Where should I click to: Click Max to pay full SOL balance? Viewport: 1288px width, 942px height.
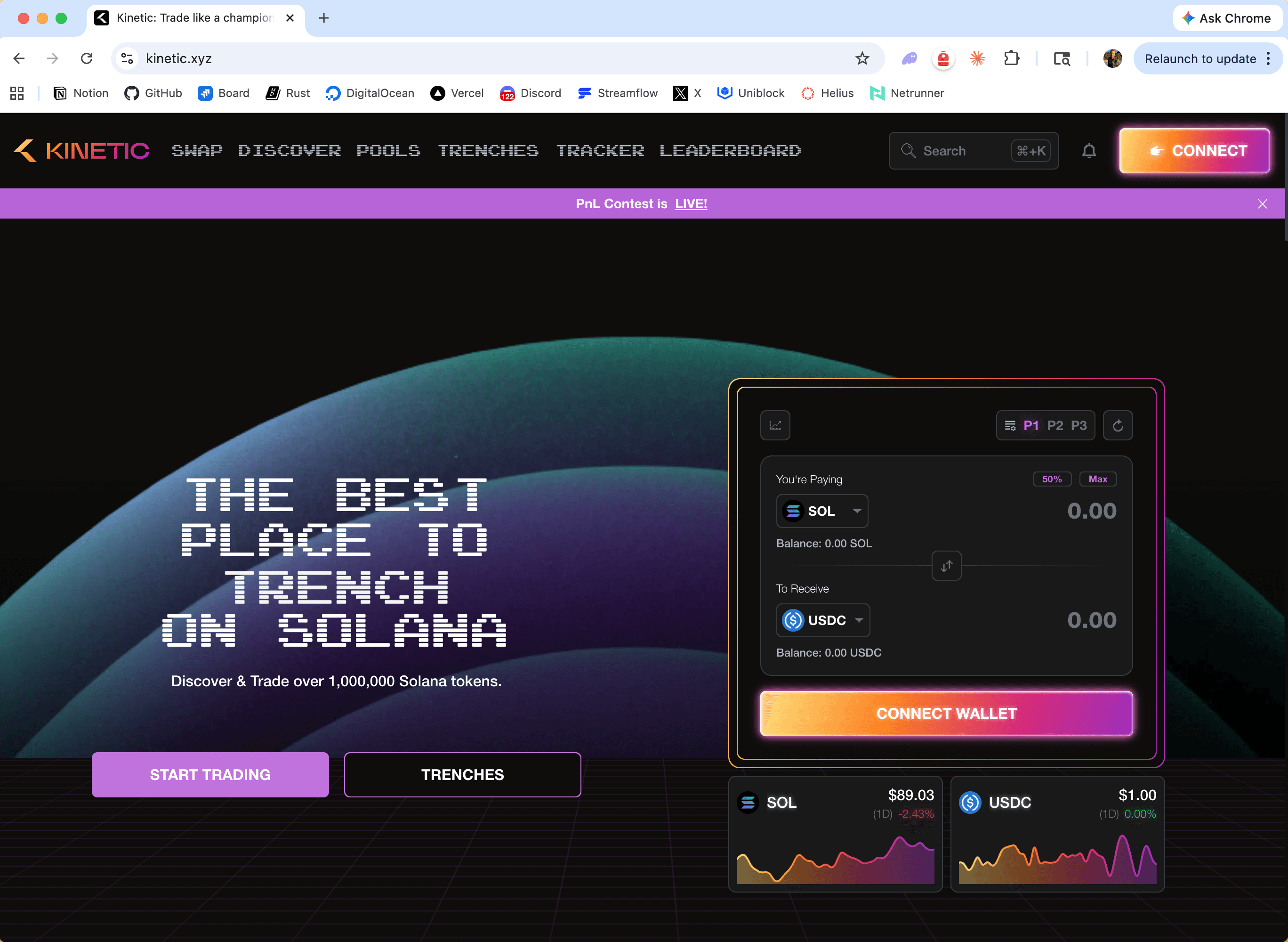coord(1098,479)
